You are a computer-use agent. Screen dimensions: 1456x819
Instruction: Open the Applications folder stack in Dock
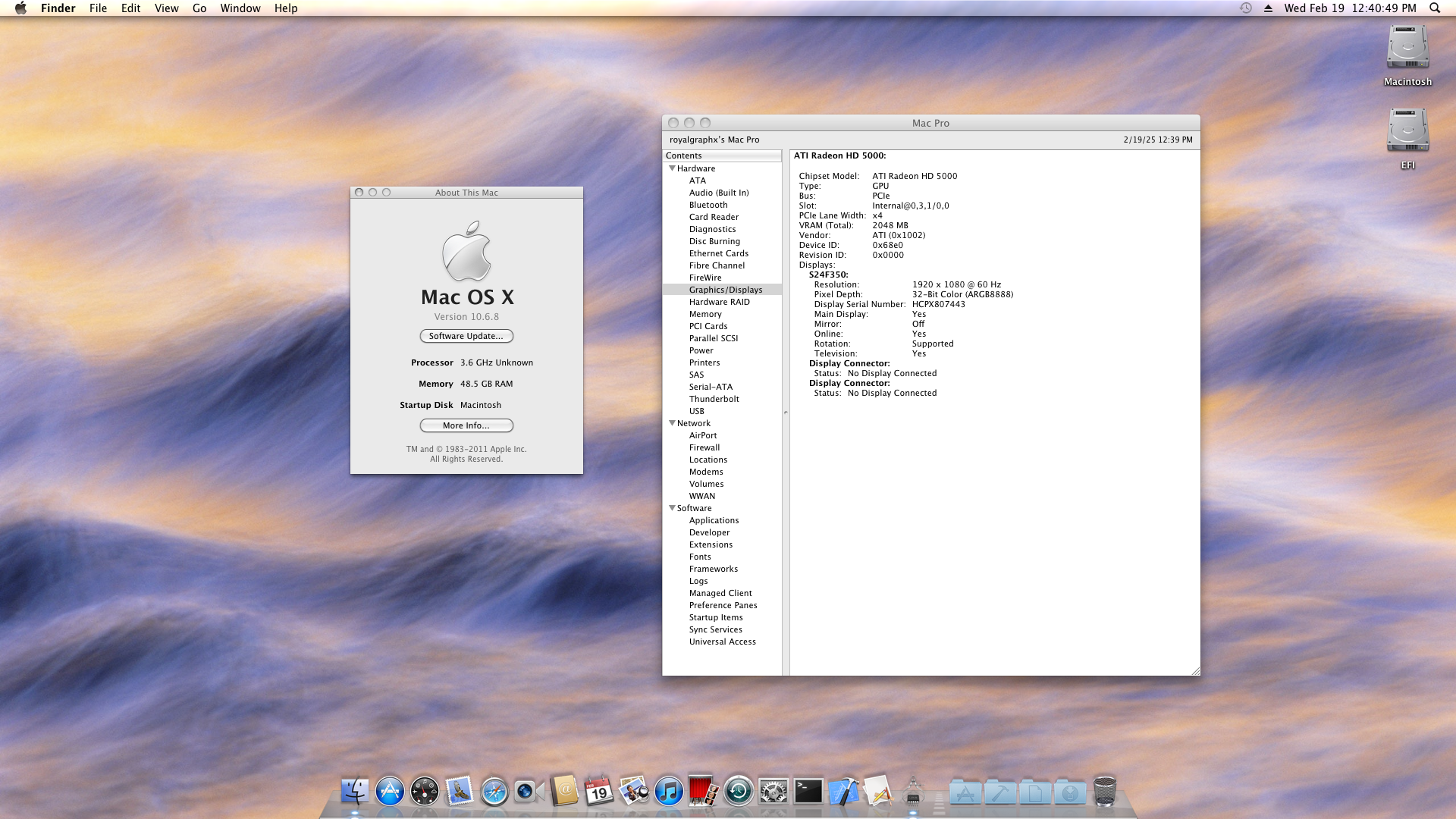pos(965,792)
